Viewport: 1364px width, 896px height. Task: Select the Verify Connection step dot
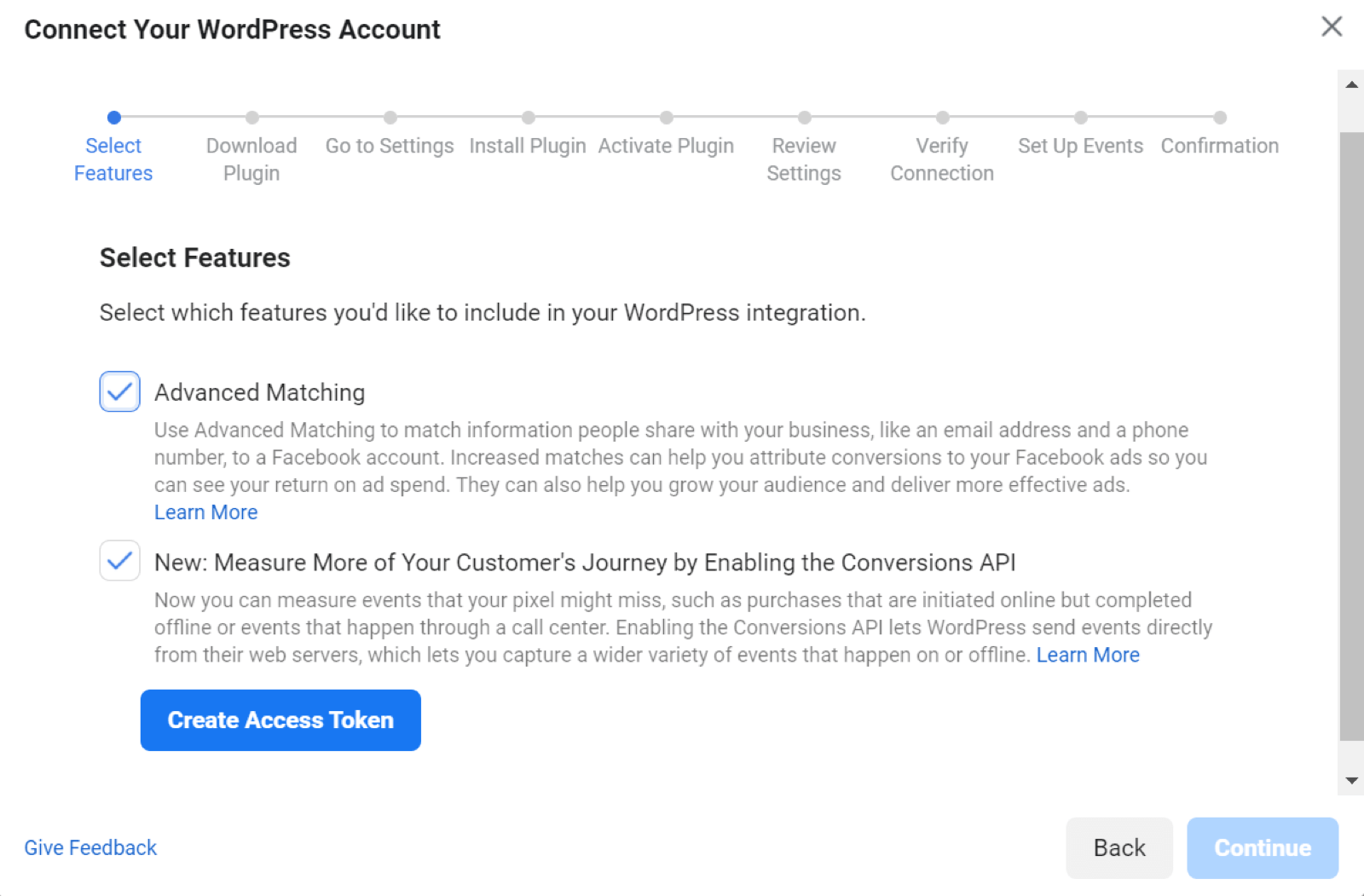point(942,118)
